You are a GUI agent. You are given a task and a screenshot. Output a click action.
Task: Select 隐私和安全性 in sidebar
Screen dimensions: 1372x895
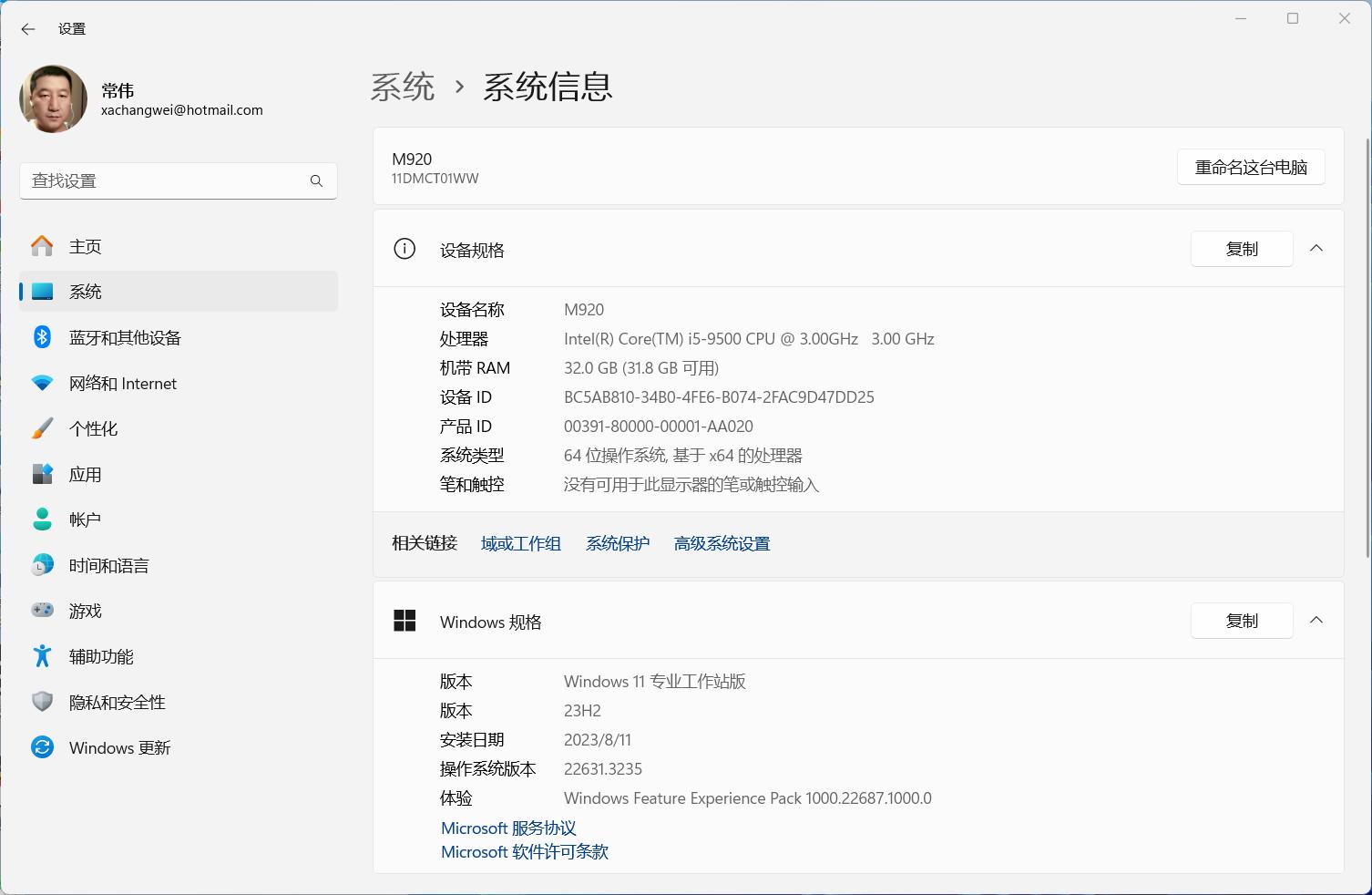[179, 702]
